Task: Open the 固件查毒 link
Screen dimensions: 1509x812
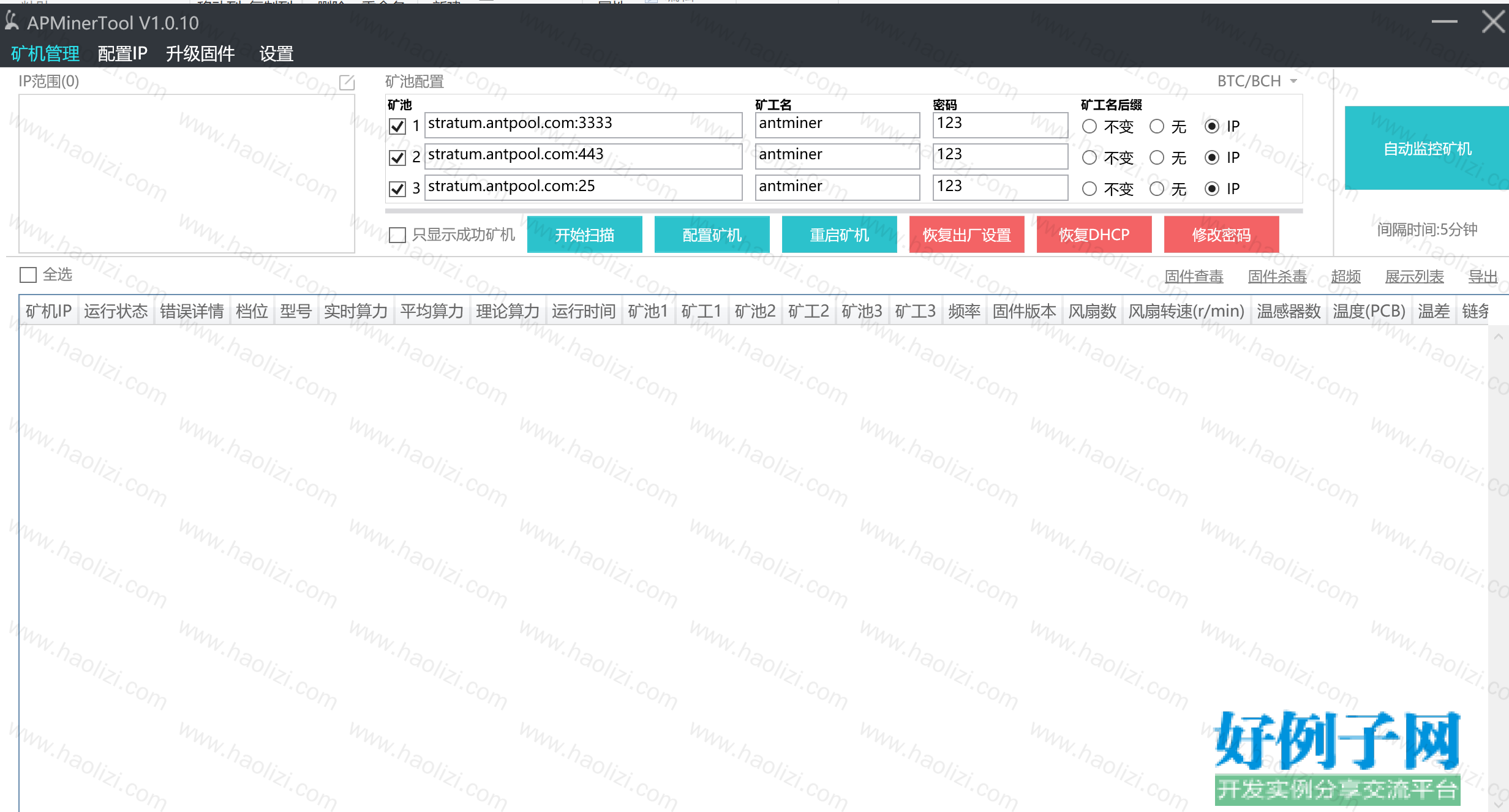Action: 1194,277
